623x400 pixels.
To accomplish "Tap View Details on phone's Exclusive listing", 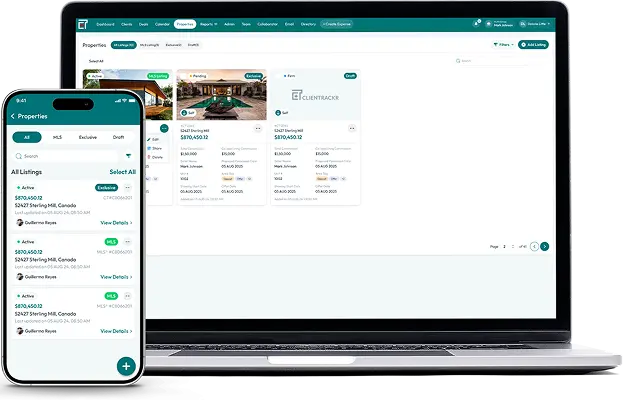I will (116, 223).
